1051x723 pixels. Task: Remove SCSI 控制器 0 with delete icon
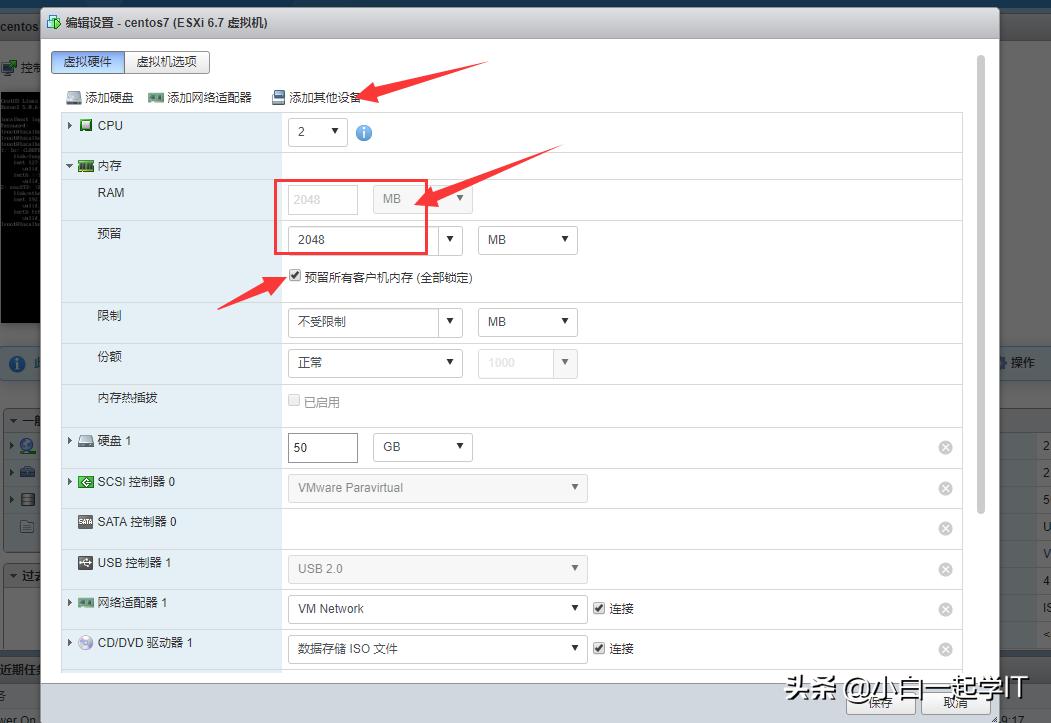tap(945, 488)
